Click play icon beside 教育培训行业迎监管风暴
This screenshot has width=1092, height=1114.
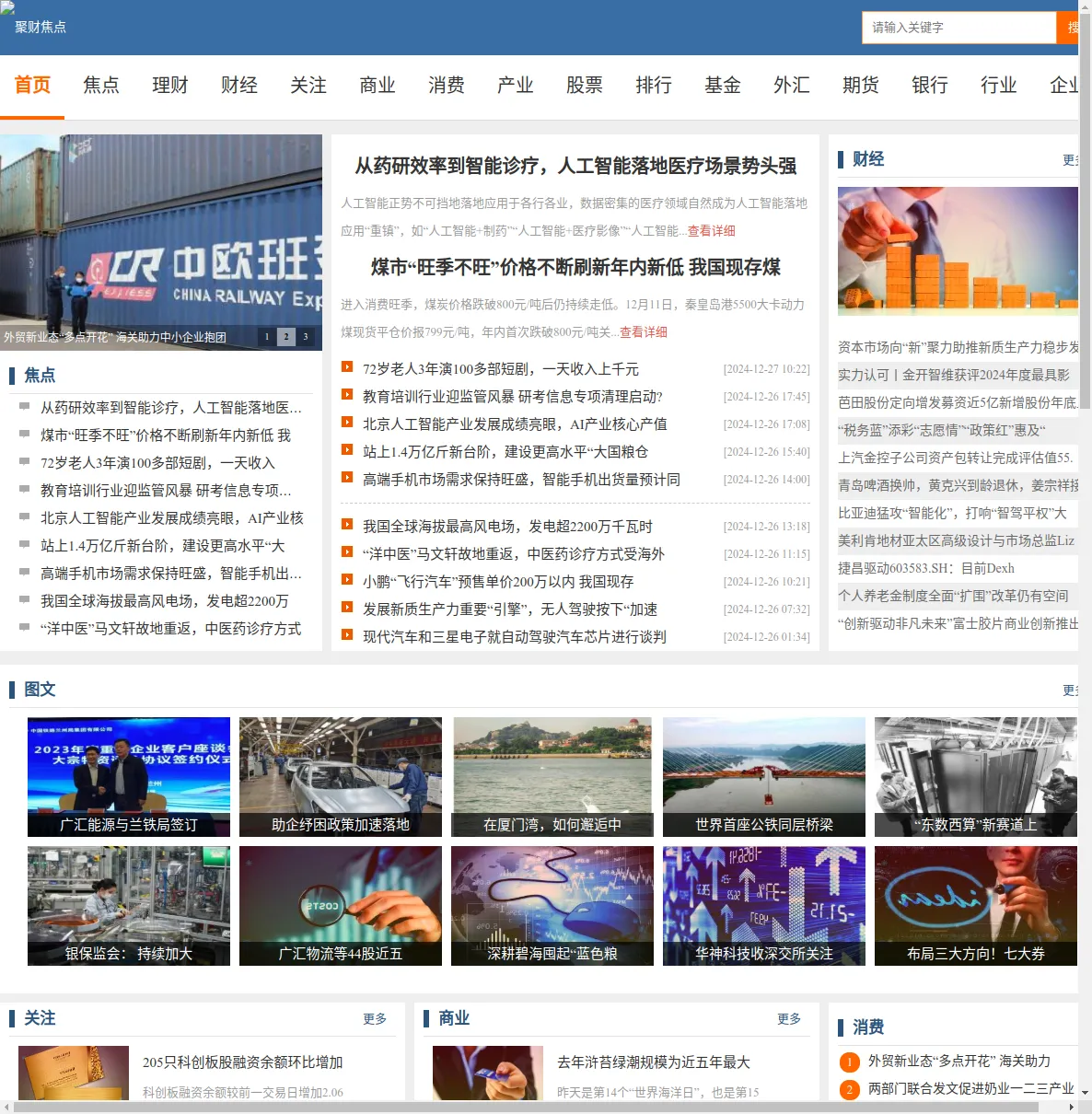point(347,394)
